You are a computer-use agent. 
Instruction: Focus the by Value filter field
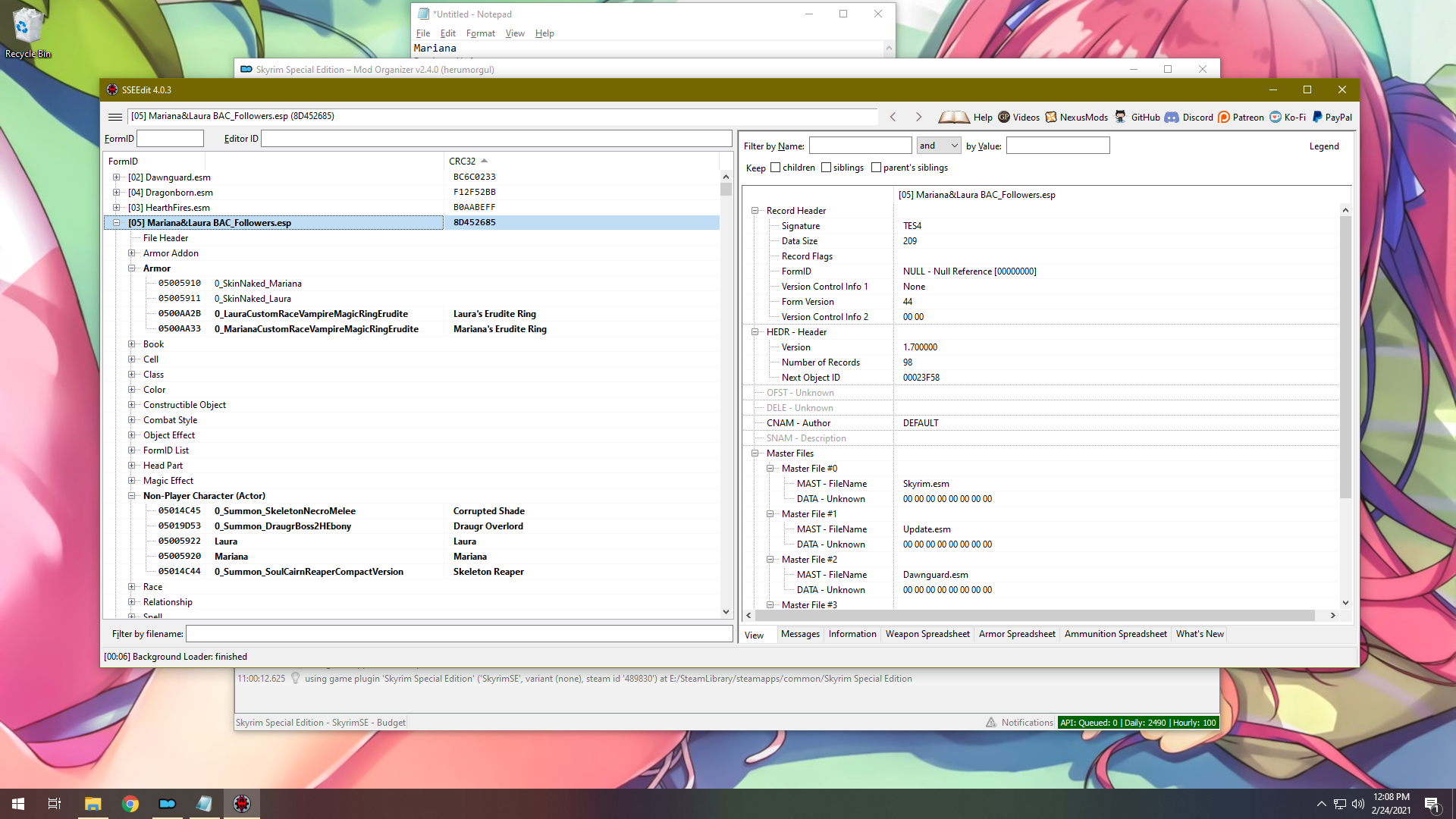click(1058, 146)
